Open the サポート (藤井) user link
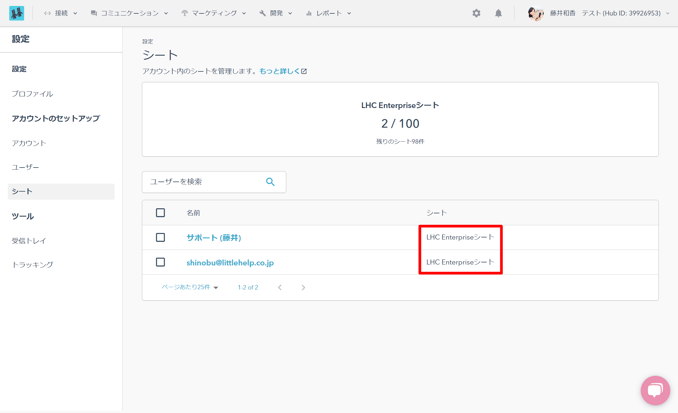This screenshot has width=678, height=413. point(213,238)
